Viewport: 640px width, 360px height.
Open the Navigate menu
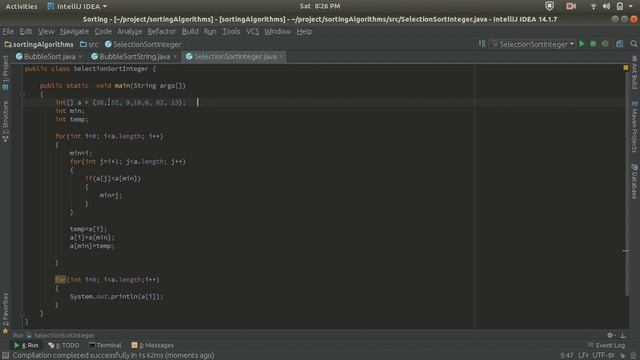pyautogui.click(x=74, y=31)
